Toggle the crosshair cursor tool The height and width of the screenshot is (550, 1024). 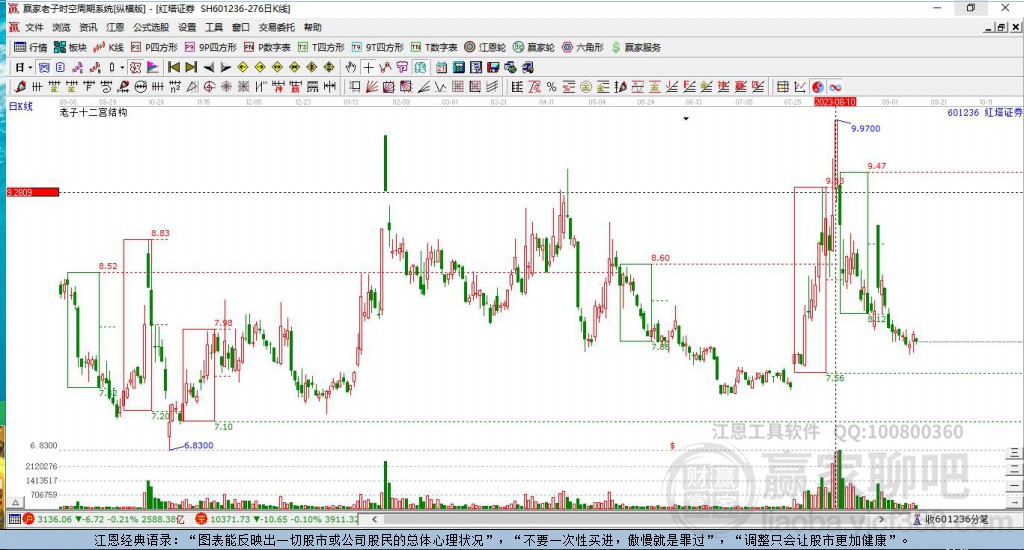tap(368, 67)
